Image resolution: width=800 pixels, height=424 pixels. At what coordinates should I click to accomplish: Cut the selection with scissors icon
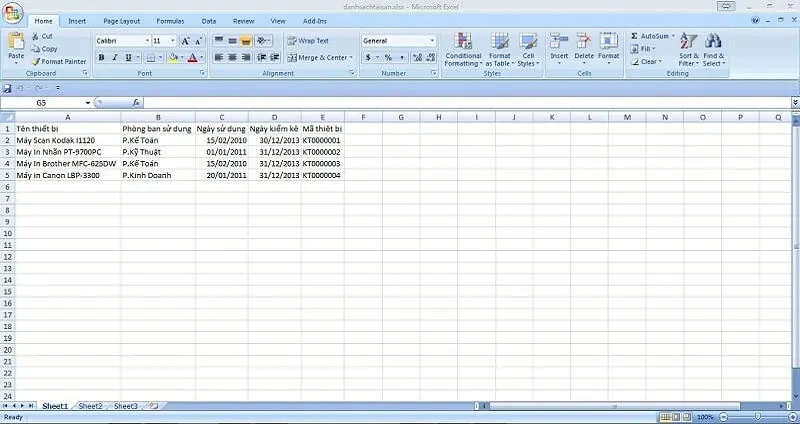click(x=42, y=36)
